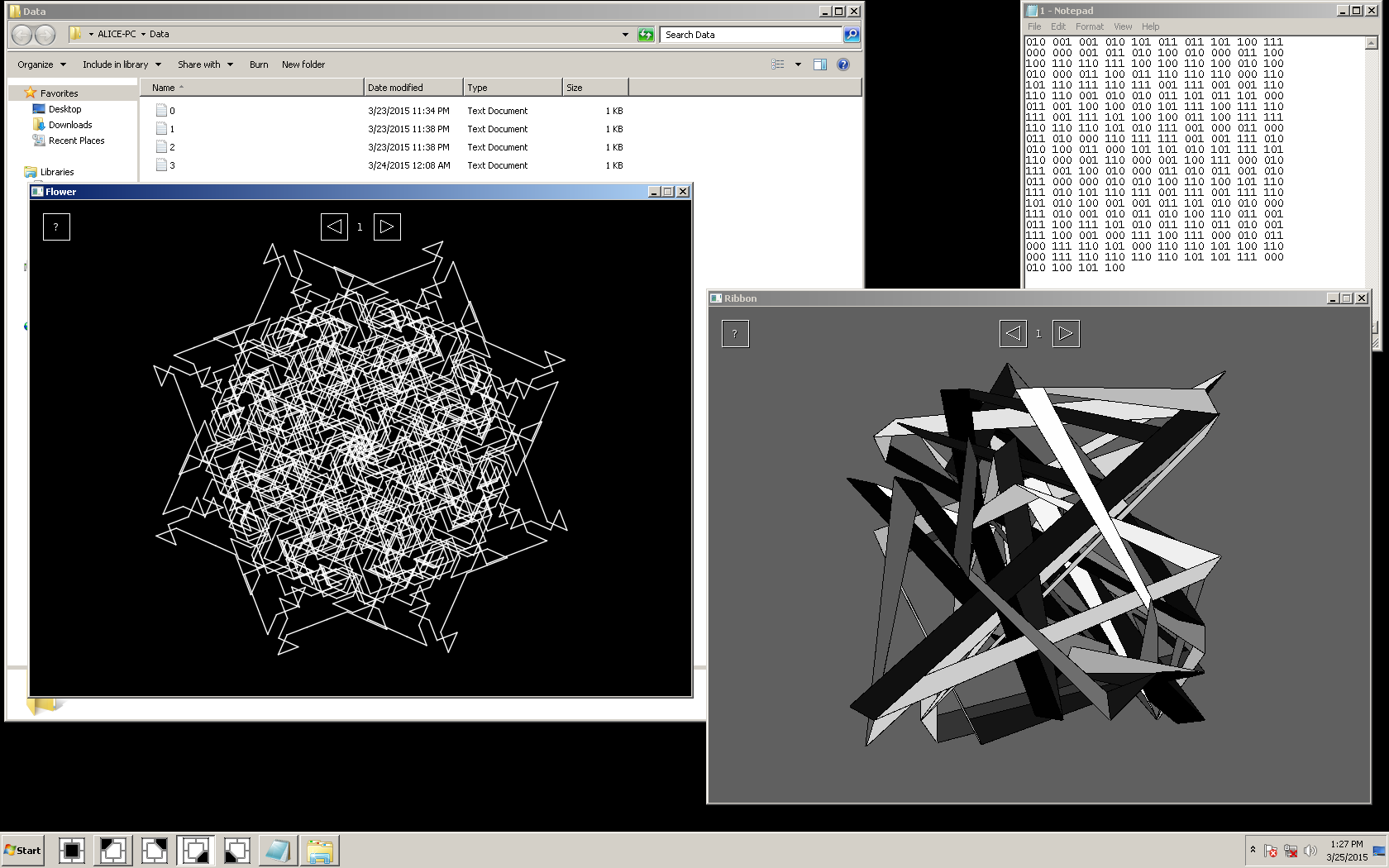Click the Search Data input field
The image size is (1389, 868).
(751, 35)
